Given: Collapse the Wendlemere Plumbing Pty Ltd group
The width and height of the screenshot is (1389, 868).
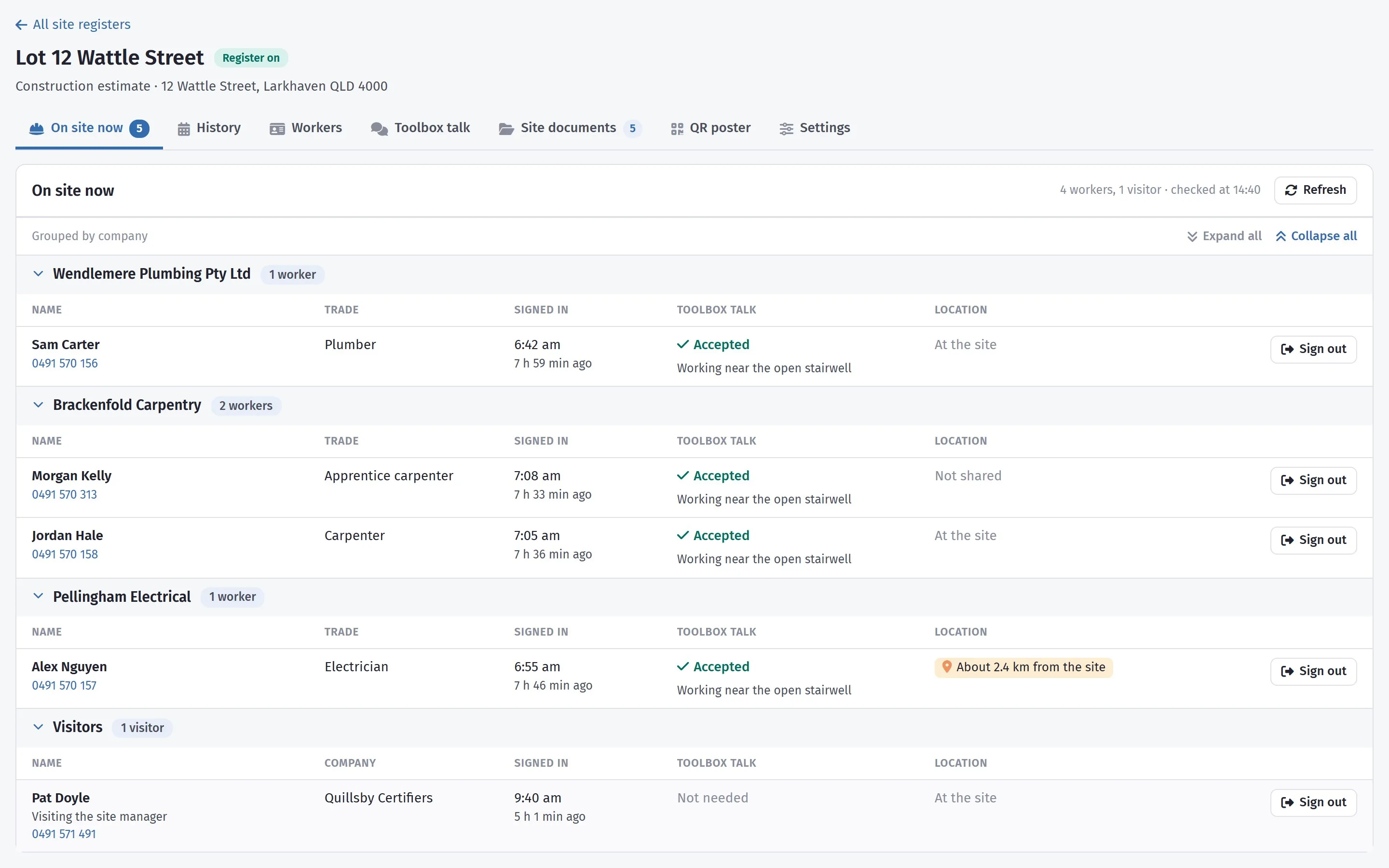Looking at the screenshot, I should (x=38, y=274).
